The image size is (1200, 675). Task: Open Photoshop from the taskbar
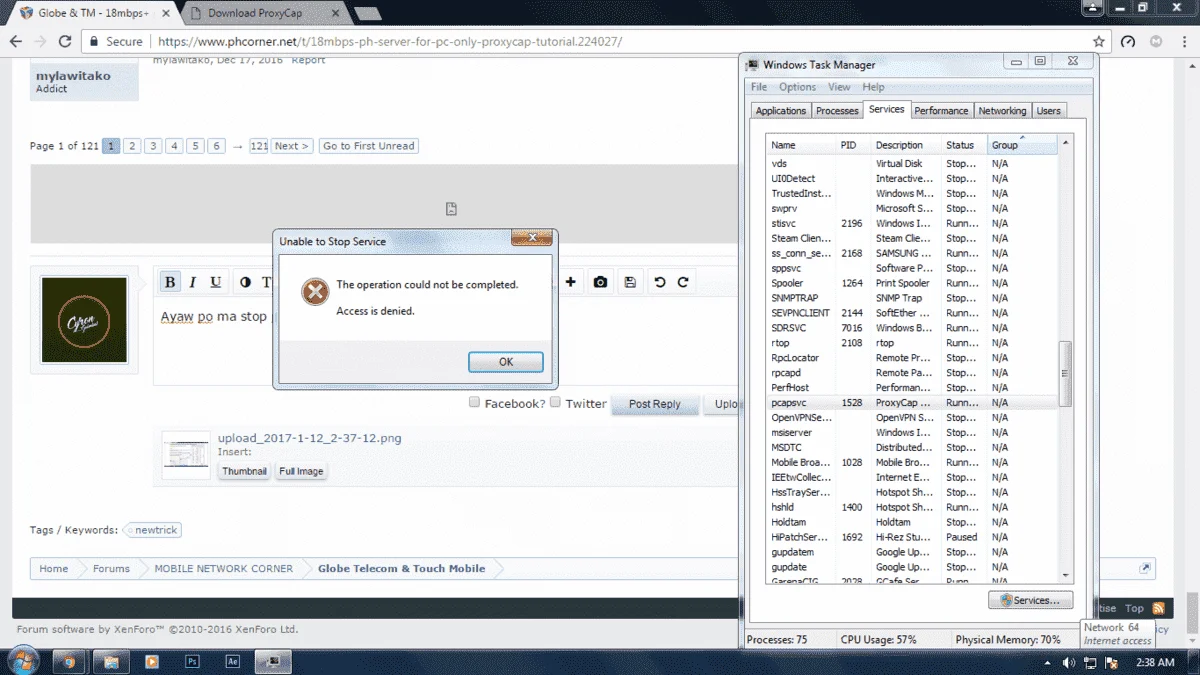(192, 662)
